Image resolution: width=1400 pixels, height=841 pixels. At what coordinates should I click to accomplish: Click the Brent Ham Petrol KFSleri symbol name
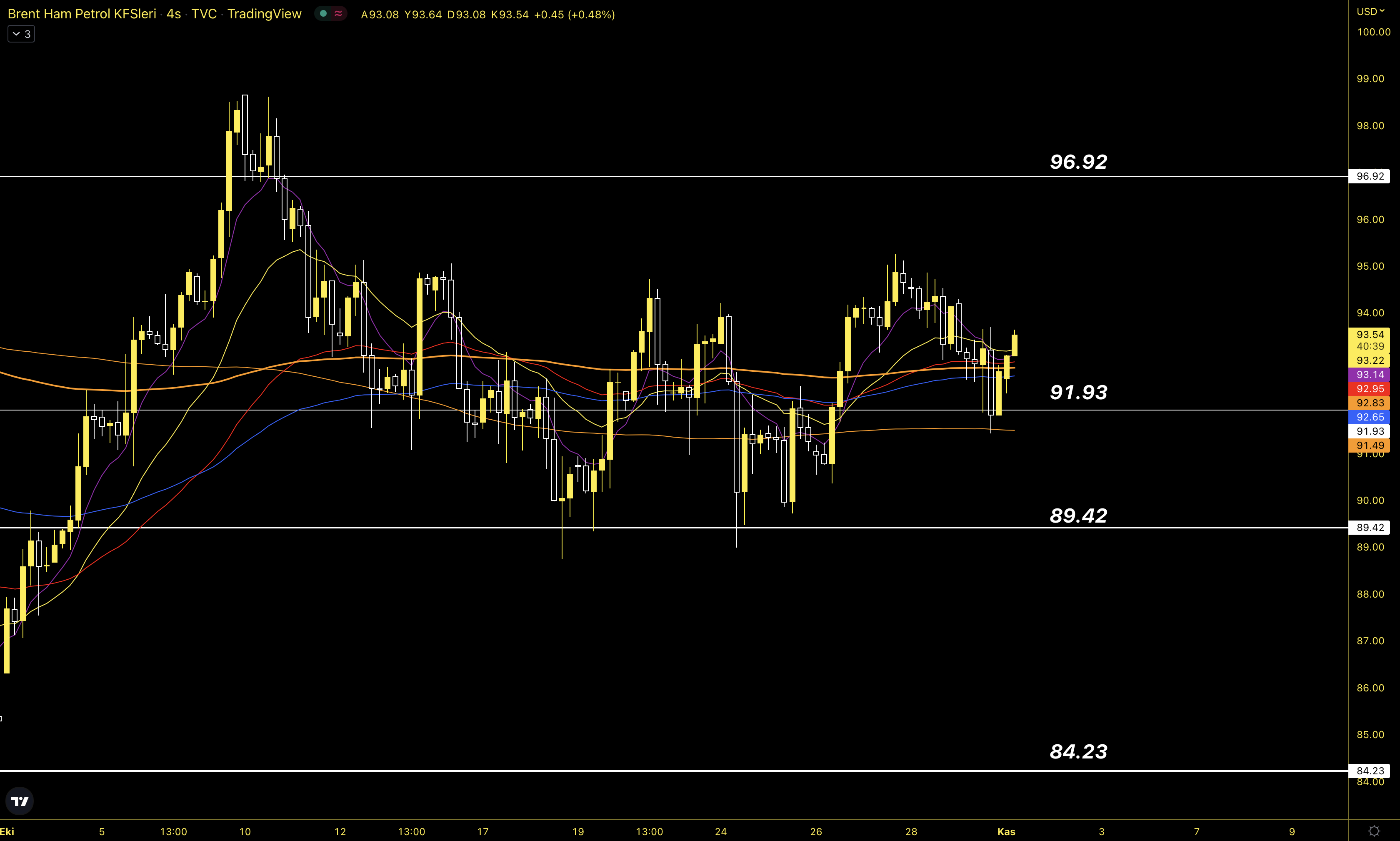coord(82,14)
